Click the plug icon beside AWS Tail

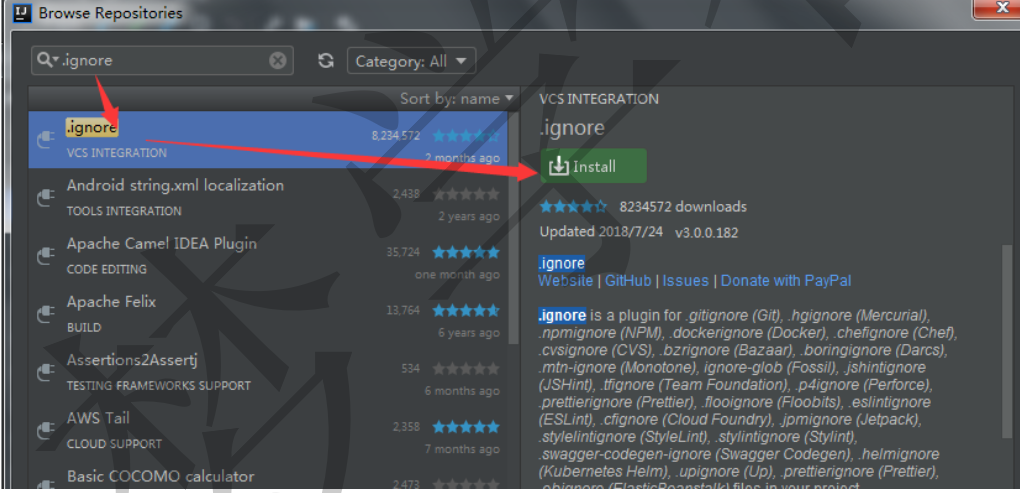45,431
